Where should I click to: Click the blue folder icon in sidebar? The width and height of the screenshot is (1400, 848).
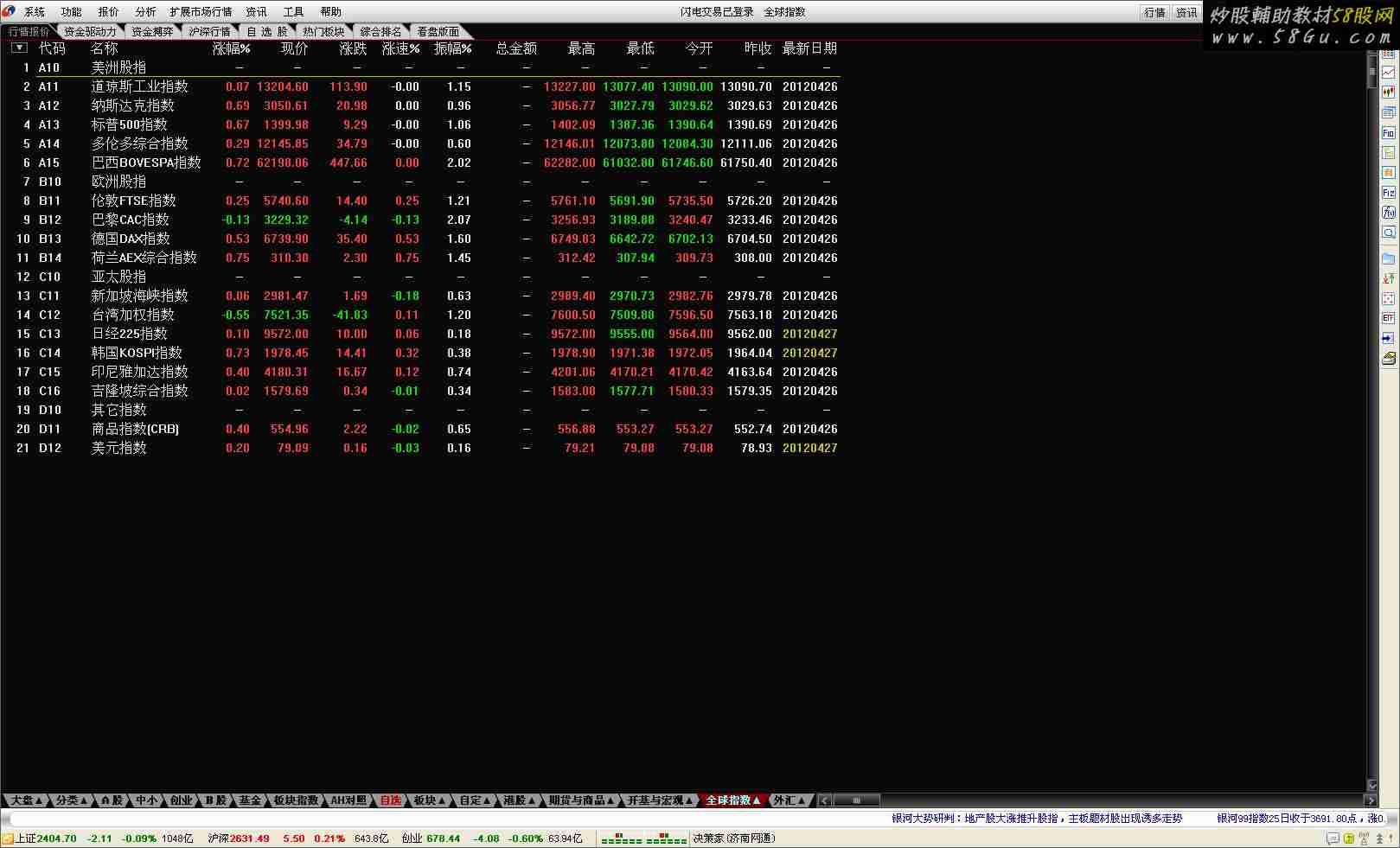click(1388, 258)
